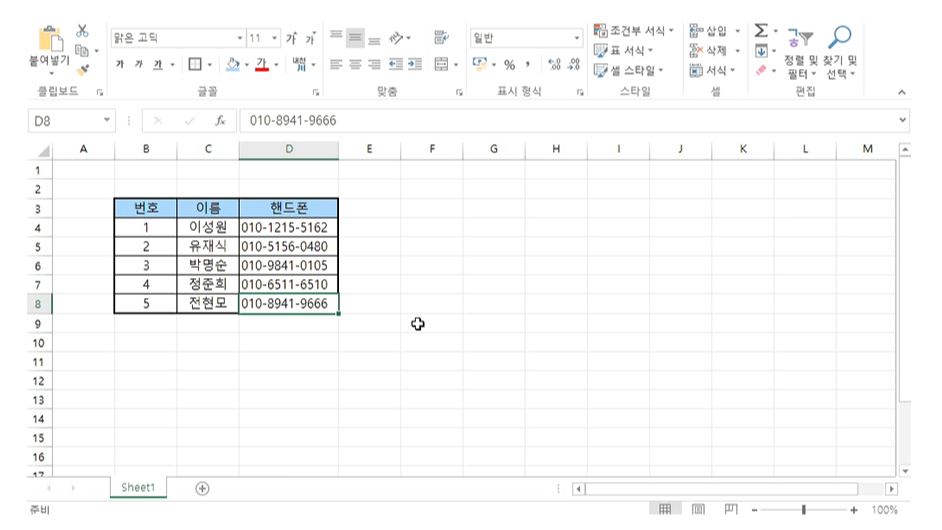Viewport: 942px width, 530px height.
Task: Click the percent style icon
Action: click(x=509, y=65)
